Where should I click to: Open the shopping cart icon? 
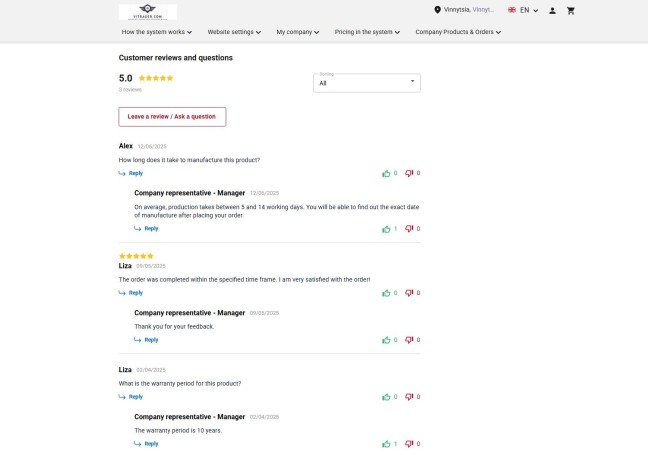pos(571,11)
